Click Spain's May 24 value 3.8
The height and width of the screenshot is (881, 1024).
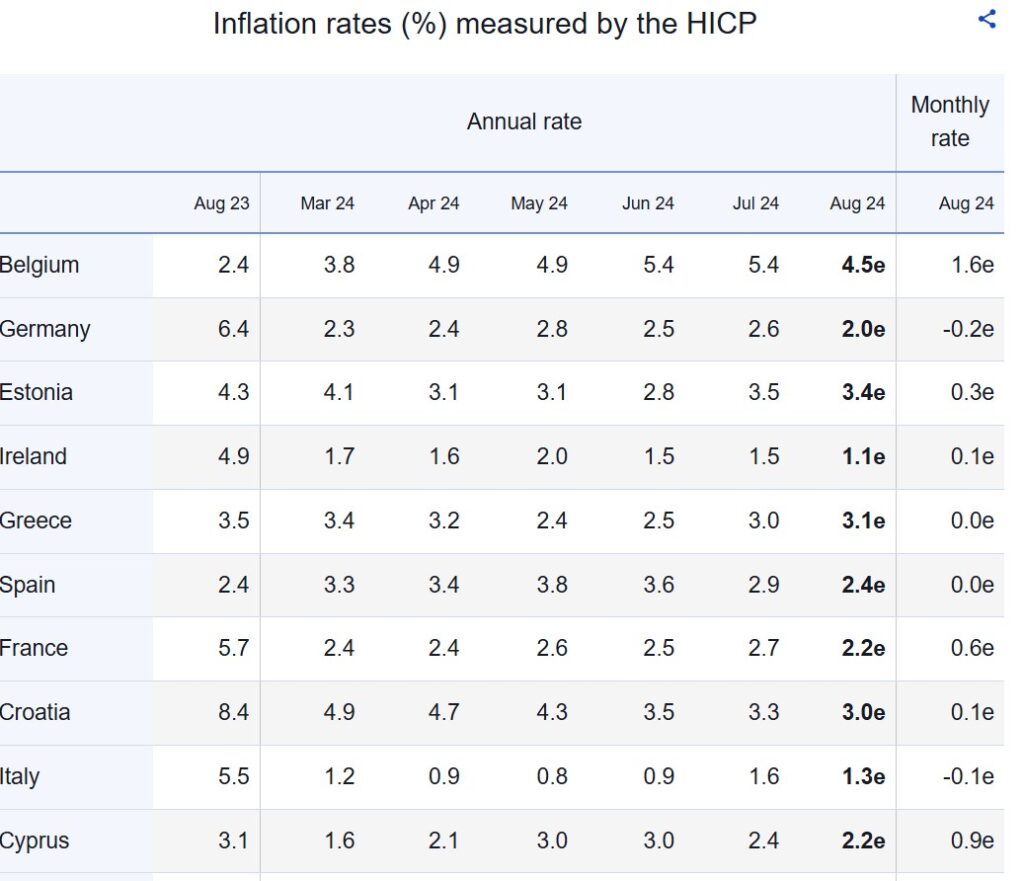pyautogui.click(x=552, y=585)
